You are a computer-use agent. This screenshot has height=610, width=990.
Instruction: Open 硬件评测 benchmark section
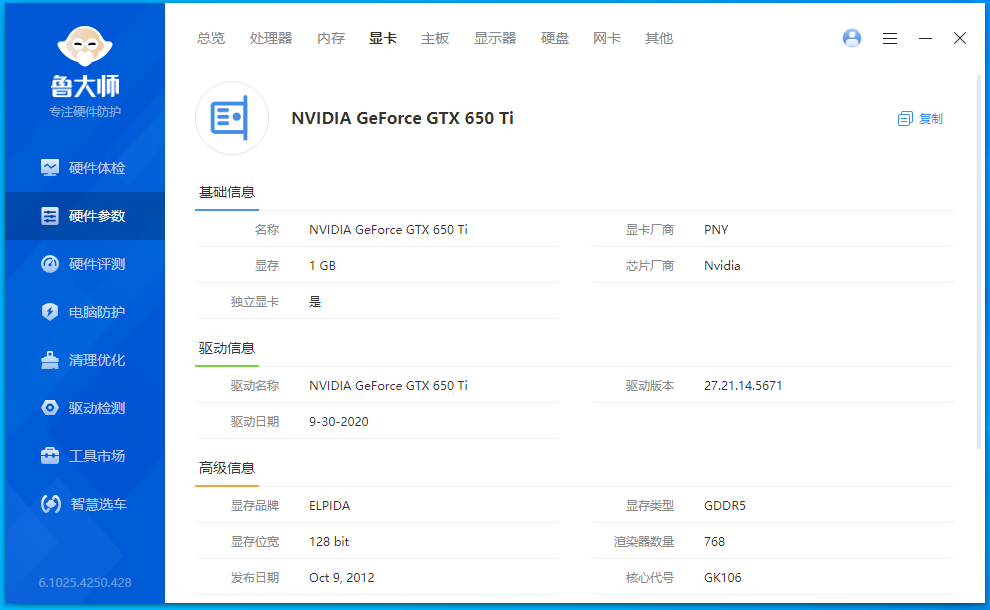[x=84, y=264]
